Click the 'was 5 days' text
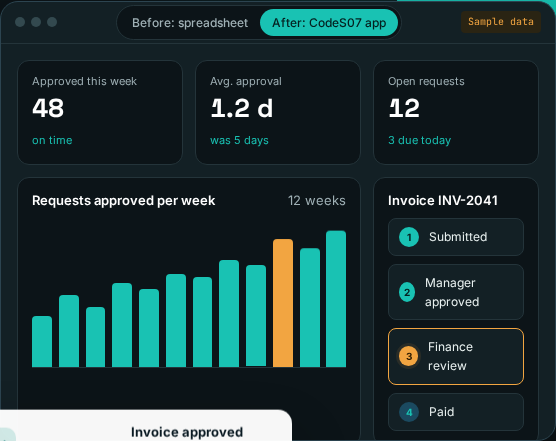The height and width of the screenshot is (441, 556). [239, 140]
